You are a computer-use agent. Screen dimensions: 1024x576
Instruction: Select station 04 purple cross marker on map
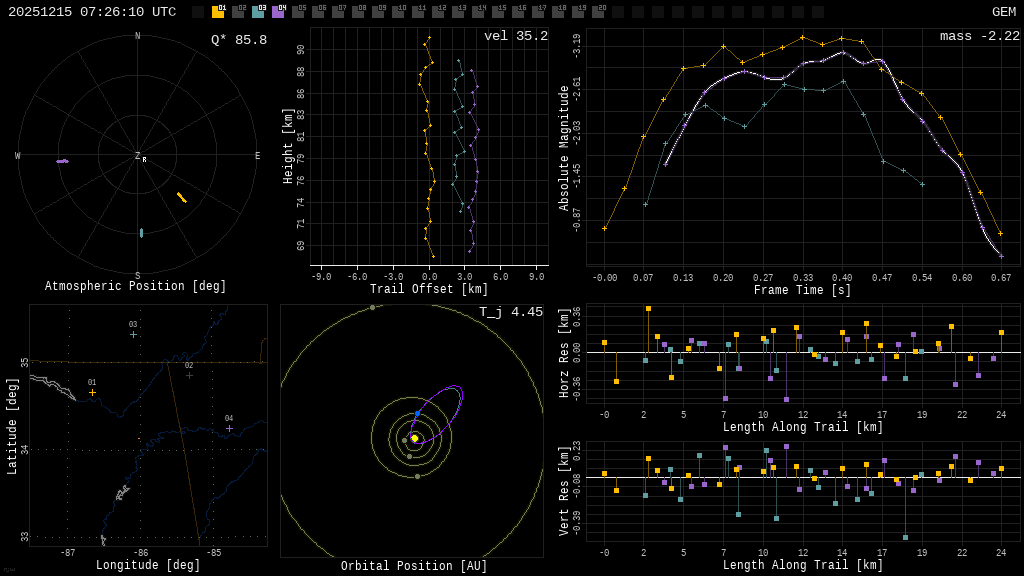click(x=229, y=428)
